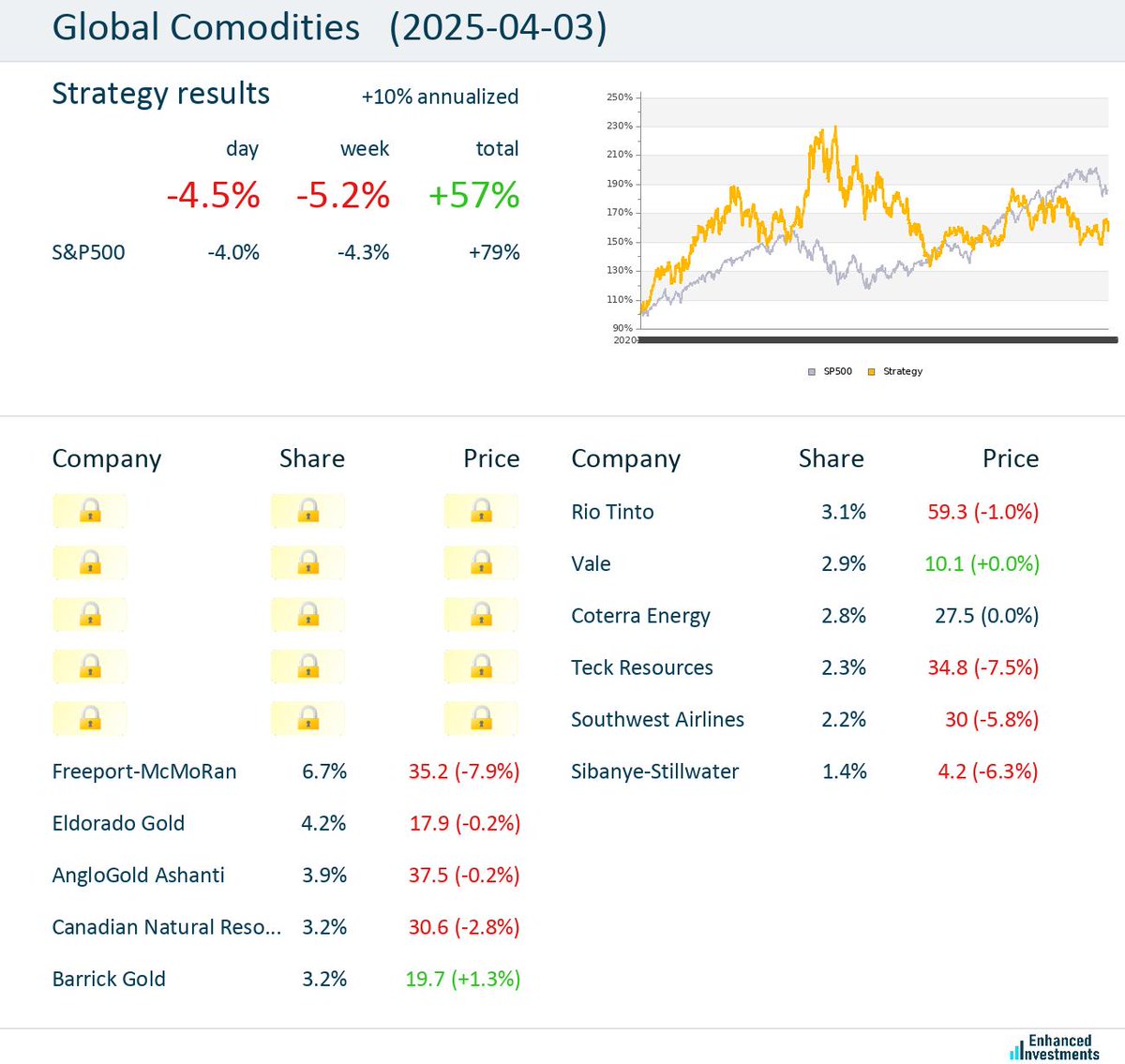Click the Enhanced Investments logo
1125x1064 pixels.
click(x=1055, y=1047)
